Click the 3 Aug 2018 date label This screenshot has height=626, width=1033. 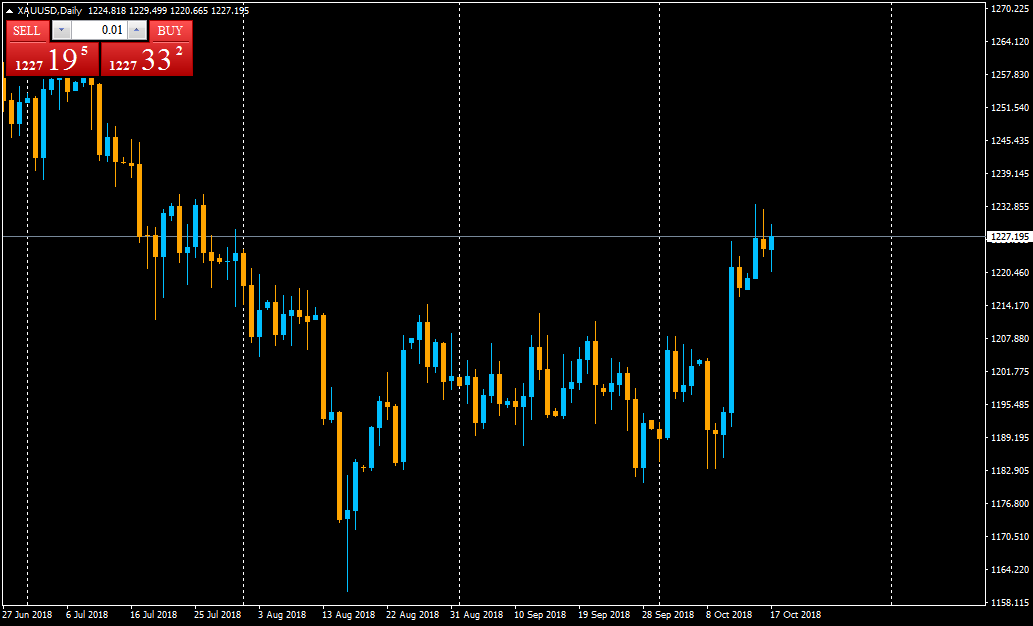[x=282, y=614]
